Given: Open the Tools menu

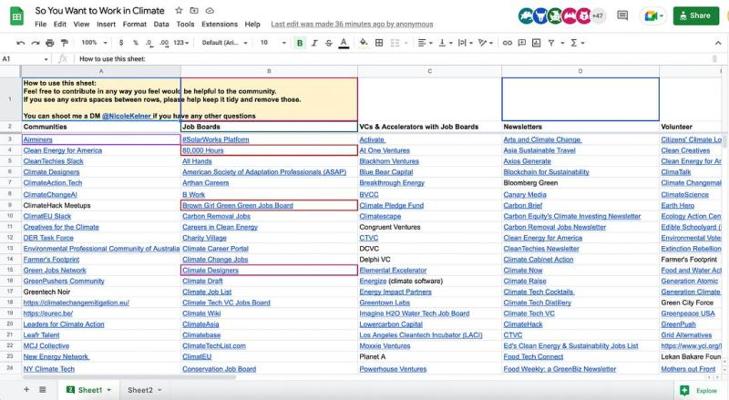Looking at the screenshot, I should click(185, 24).
